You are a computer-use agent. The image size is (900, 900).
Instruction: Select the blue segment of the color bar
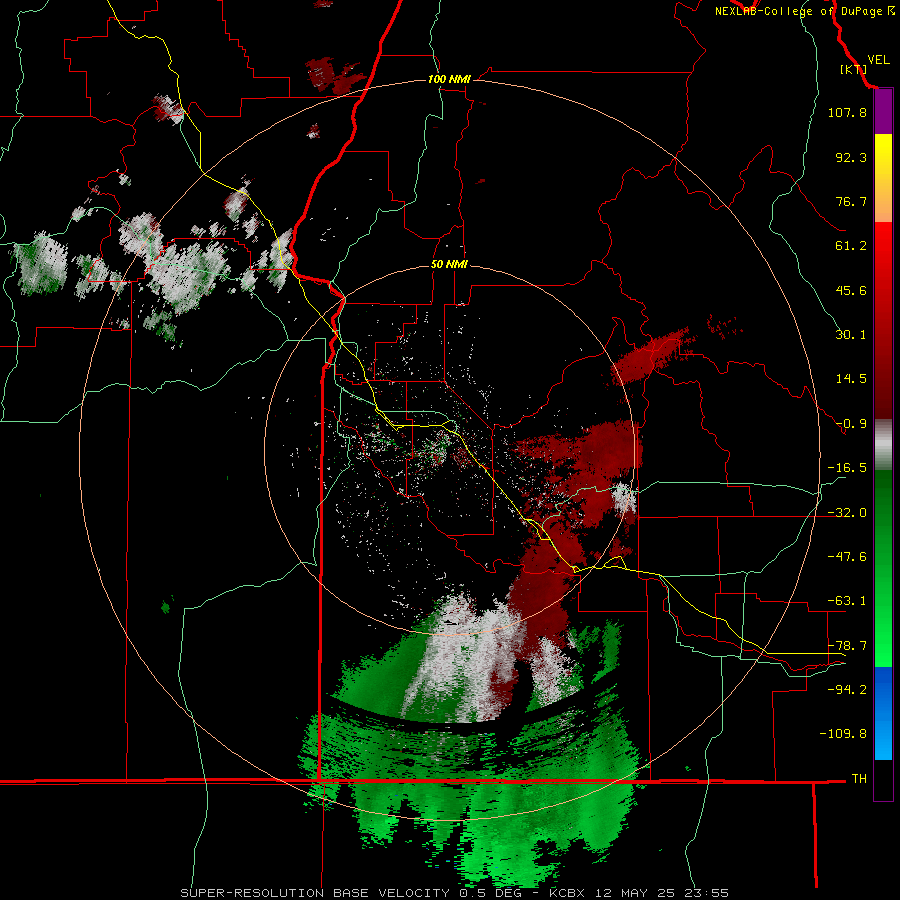coord(883,713)
